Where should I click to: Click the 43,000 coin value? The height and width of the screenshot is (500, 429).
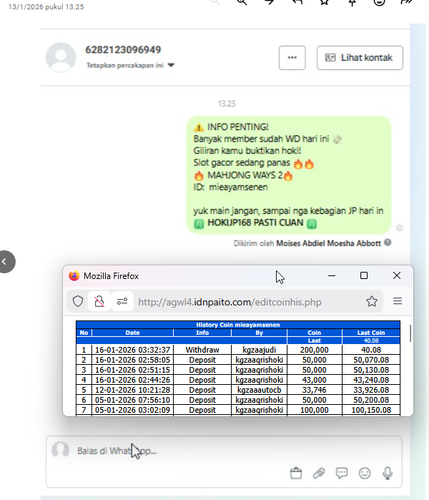pos(314,380)
